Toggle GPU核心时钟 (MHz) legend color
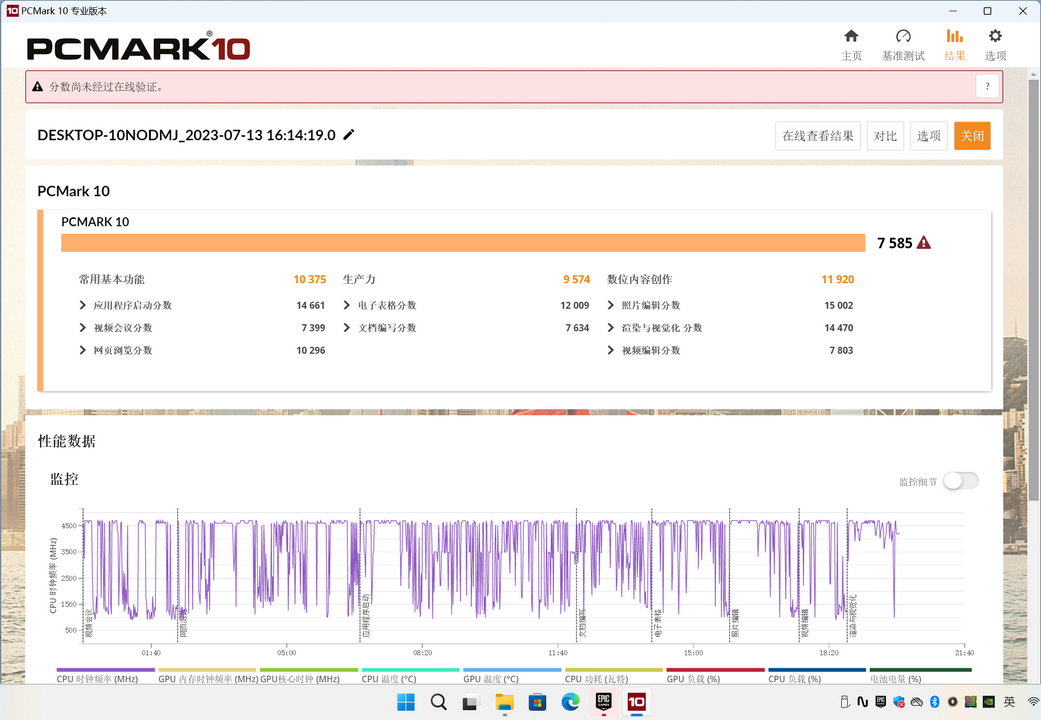This screenshot has width=1041, height=720. click(309, 670)
